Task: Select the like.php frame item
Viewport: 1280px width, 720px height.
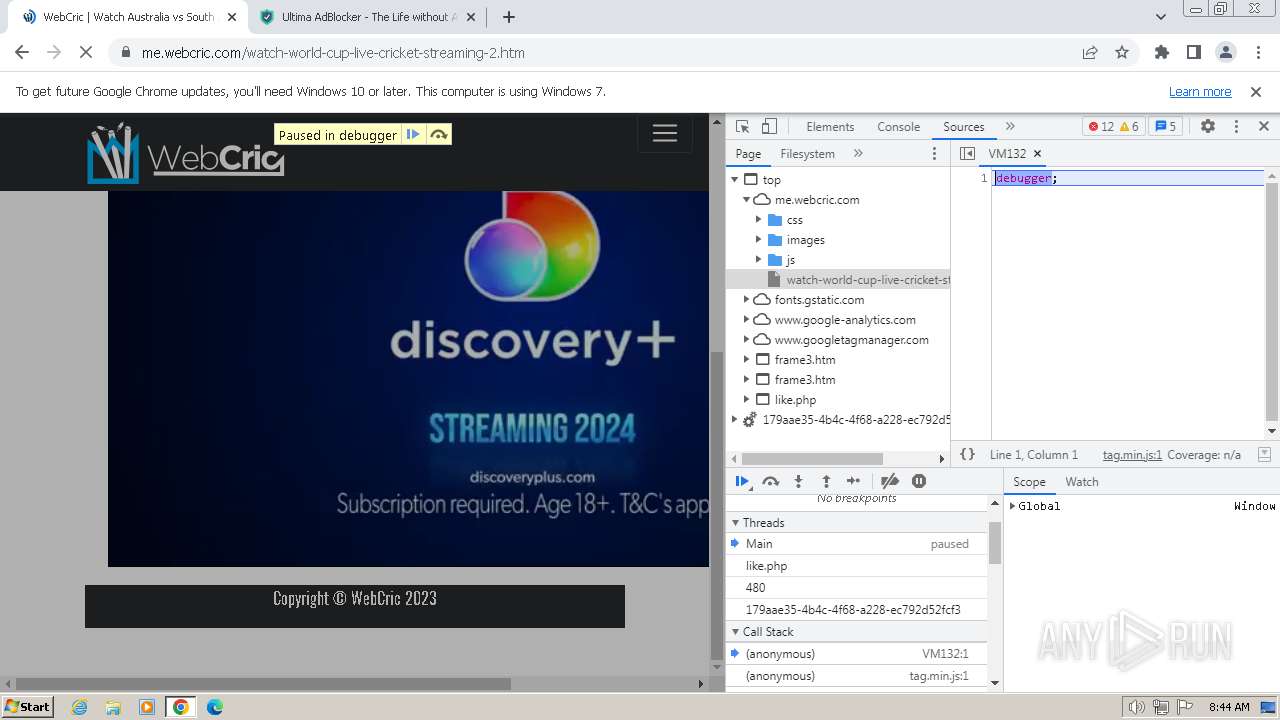Action: pos(795,400)
